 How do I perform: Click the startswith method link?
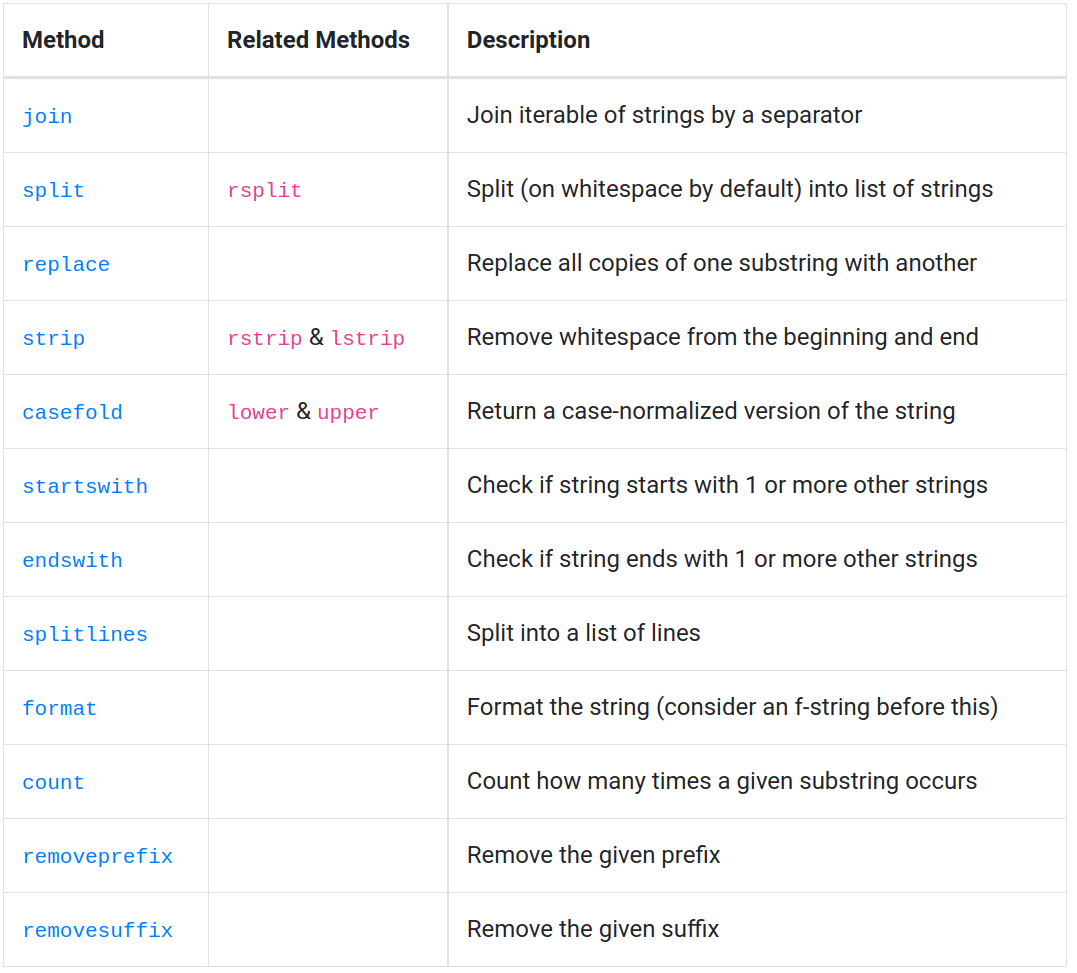(x=85, y=486)
